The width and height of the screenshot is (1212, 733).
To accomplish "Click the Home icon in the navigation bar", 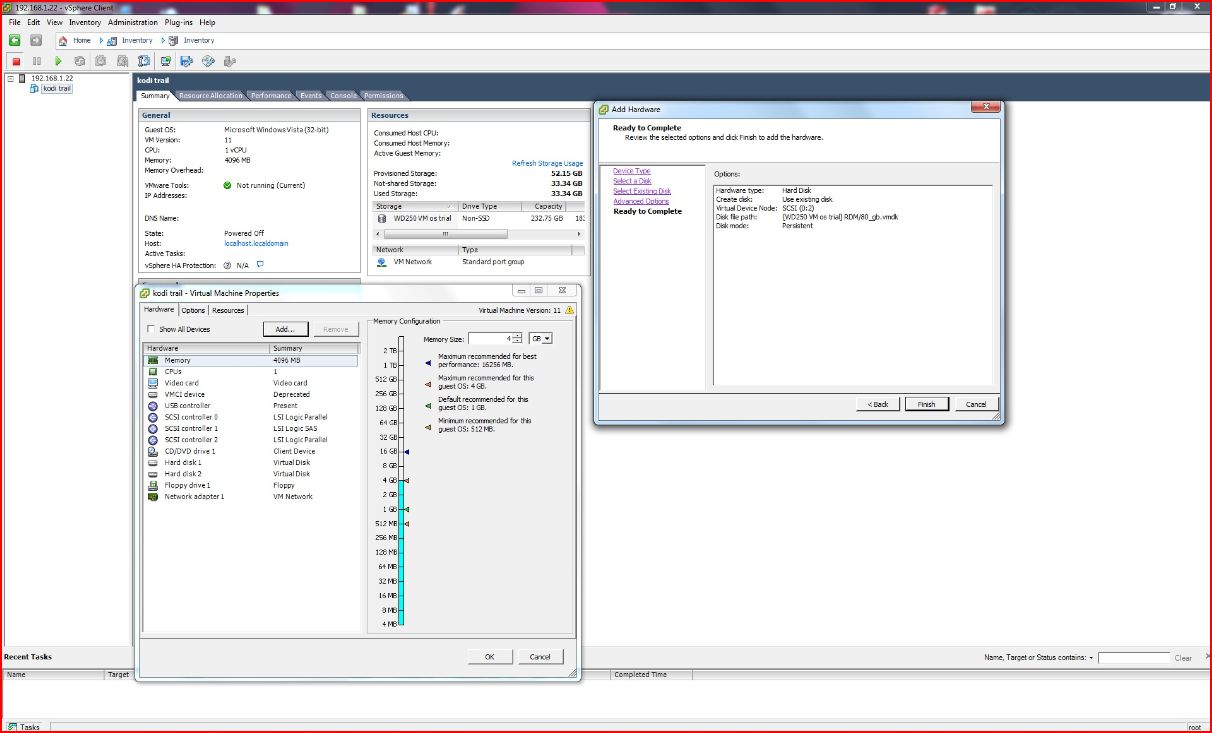I will 63,41.
